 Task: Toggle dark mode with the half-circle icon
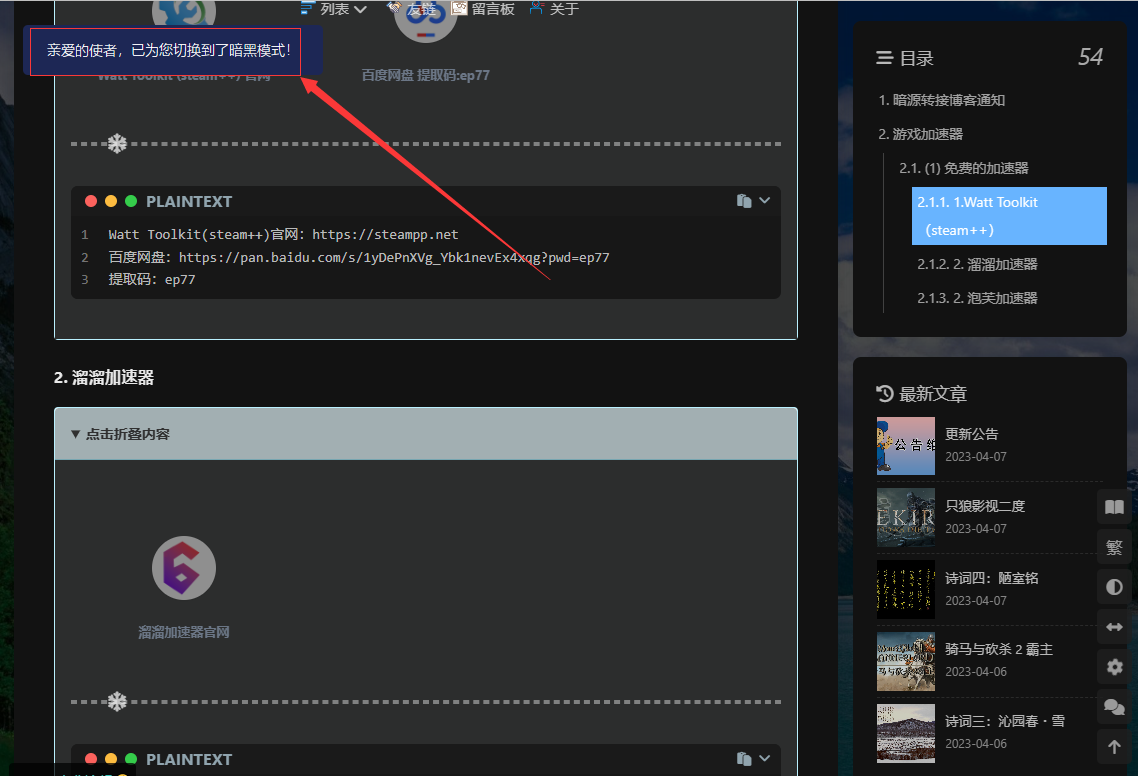pos(1114,587)
